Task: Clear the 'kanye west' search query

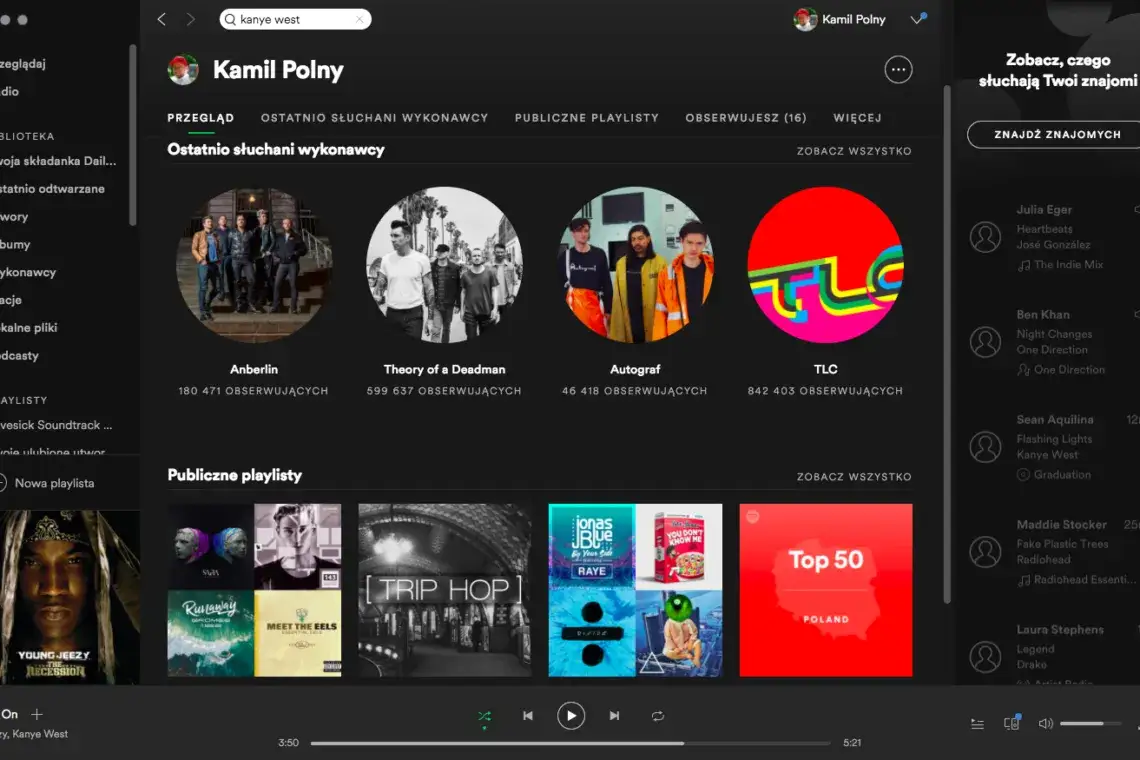Action: coord(360,18)
